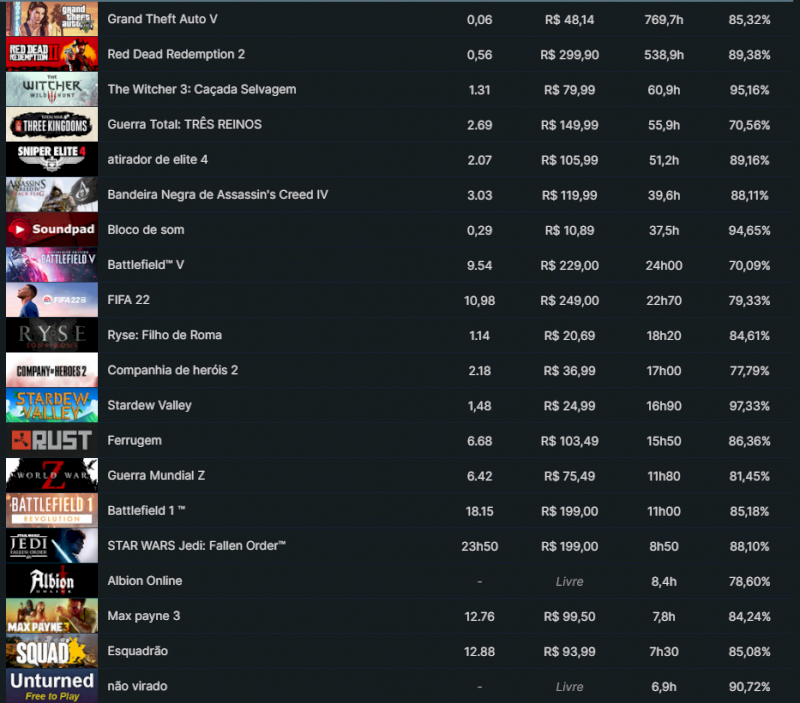Open the Red Dead Redemption 2 cover image
This screenshot has width=800, height=703.
(x=52, y=54)
